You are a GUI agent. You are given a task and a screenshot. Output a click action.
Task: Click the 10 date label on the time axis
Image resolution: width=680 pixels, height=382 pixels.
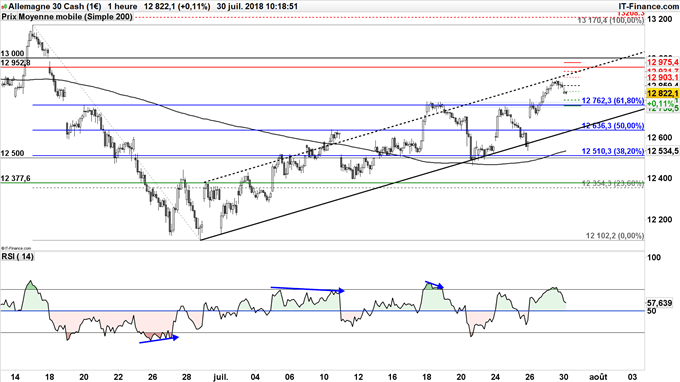pyautogui.click(x=324, y=376)
